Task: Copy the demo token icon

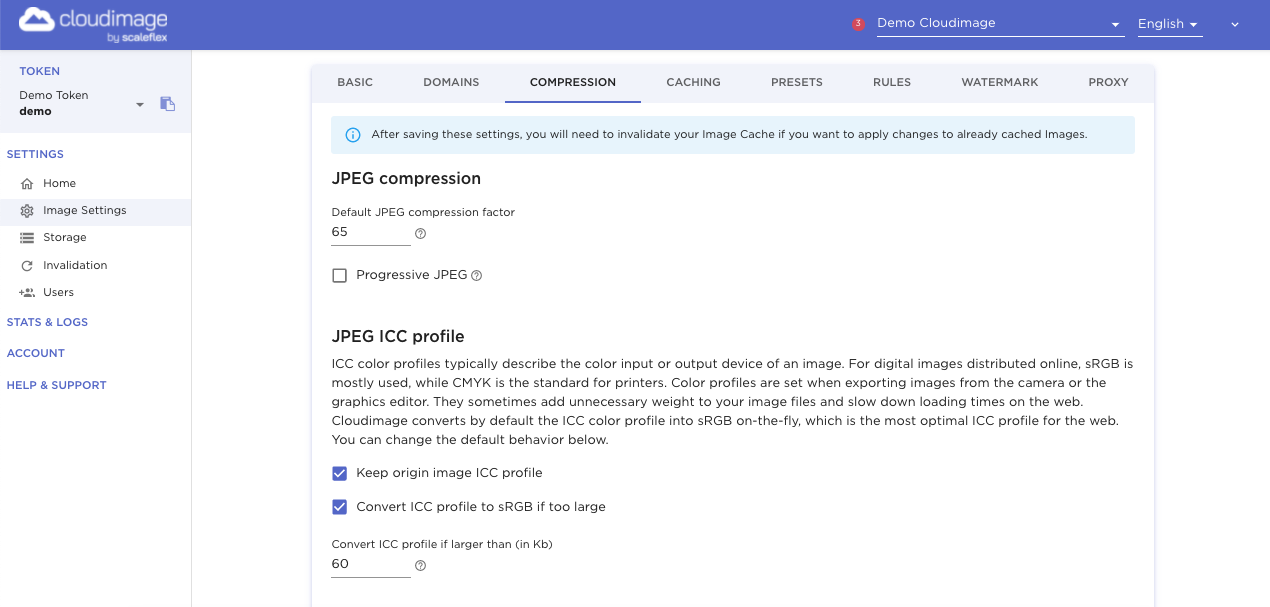Action: click(168, 103)
